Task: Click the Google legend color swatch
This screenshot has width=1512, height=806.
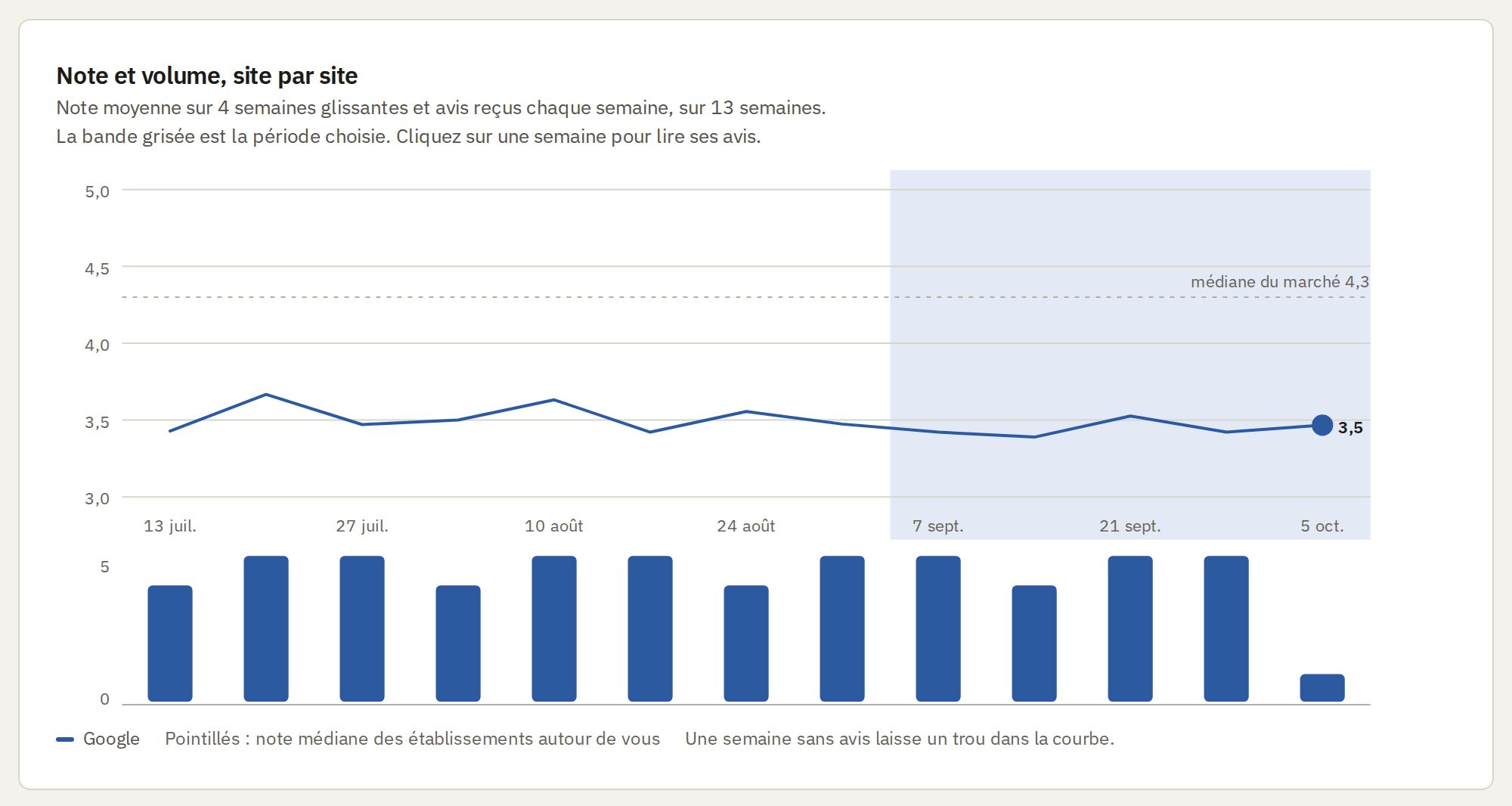Action: click(65, 739)
